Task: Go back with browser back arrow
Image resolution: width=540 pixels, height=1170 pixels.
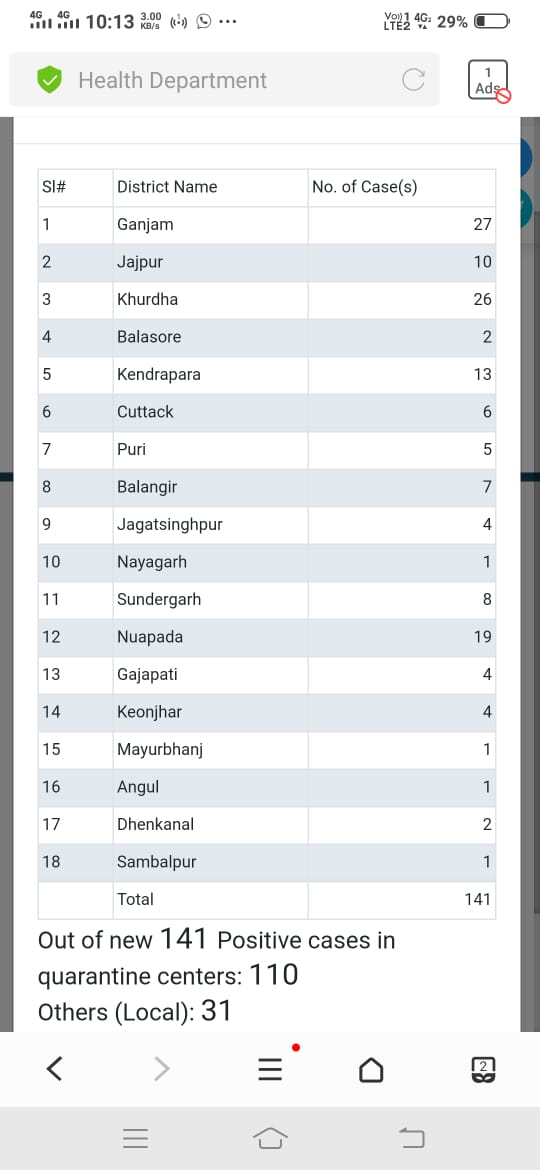Action: (x=54, y=1069)
